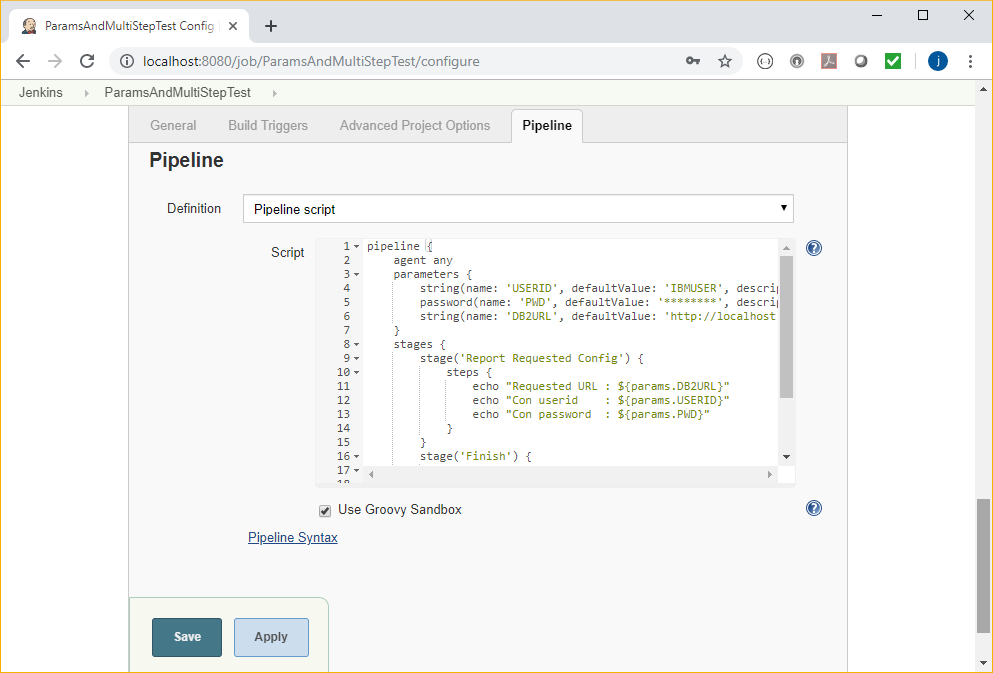The image size is (993, 673).
Task: Click the password(name: 'PWD' code line
Action: click(598, 302)
